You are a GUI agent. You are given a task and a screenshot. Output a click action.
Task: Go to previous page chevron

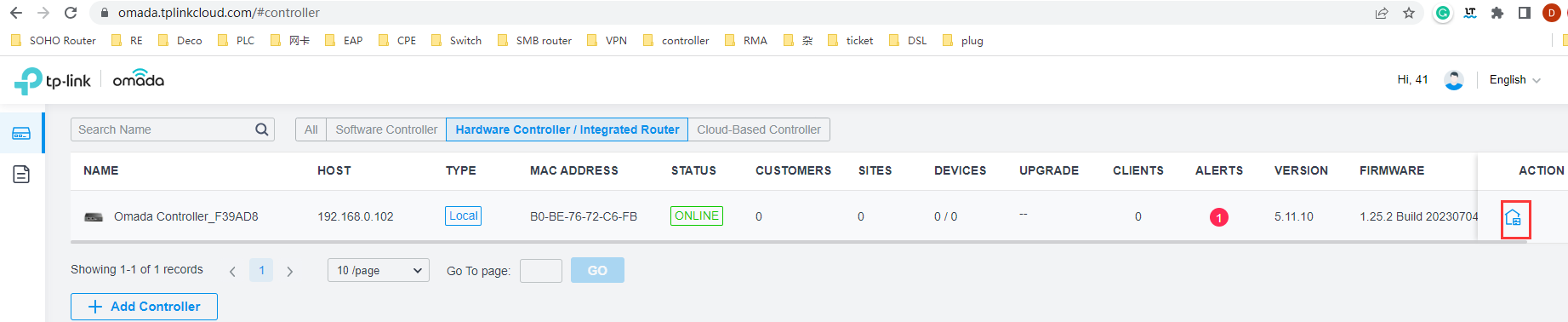click(x=232, y=271)
